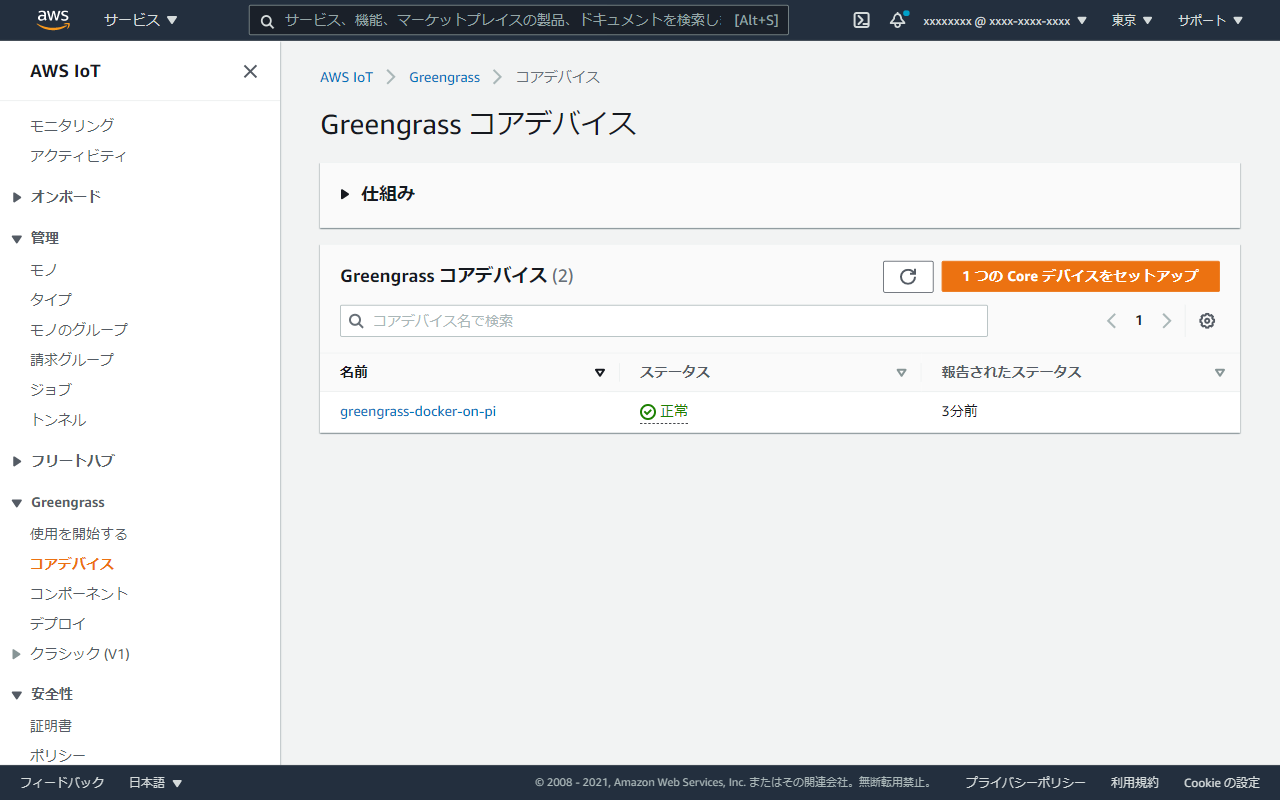This screenshot has height=800, width=1280.
Task: Refresh the Greengrass core devices list
Action: [x=907, y=276]
